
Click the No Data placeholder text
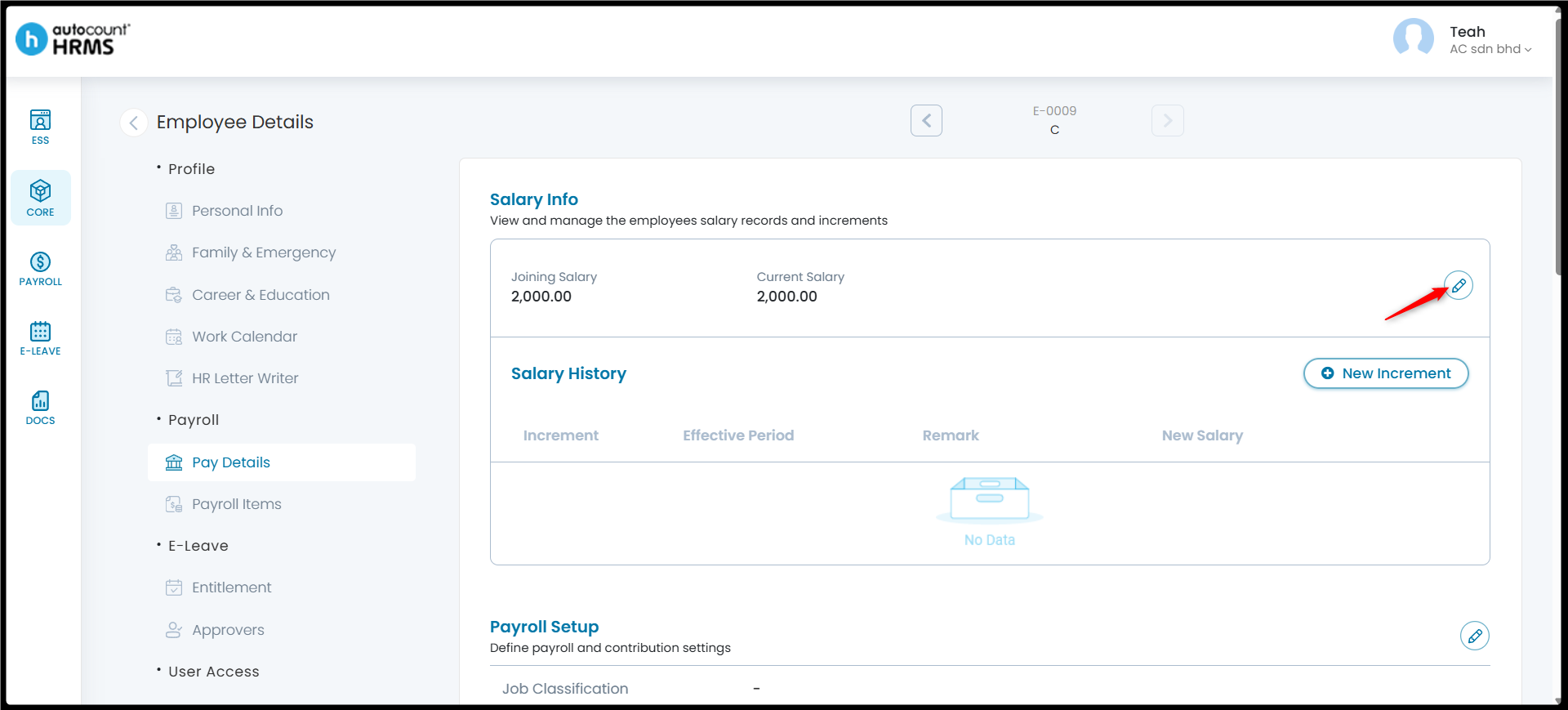[990, 540]
